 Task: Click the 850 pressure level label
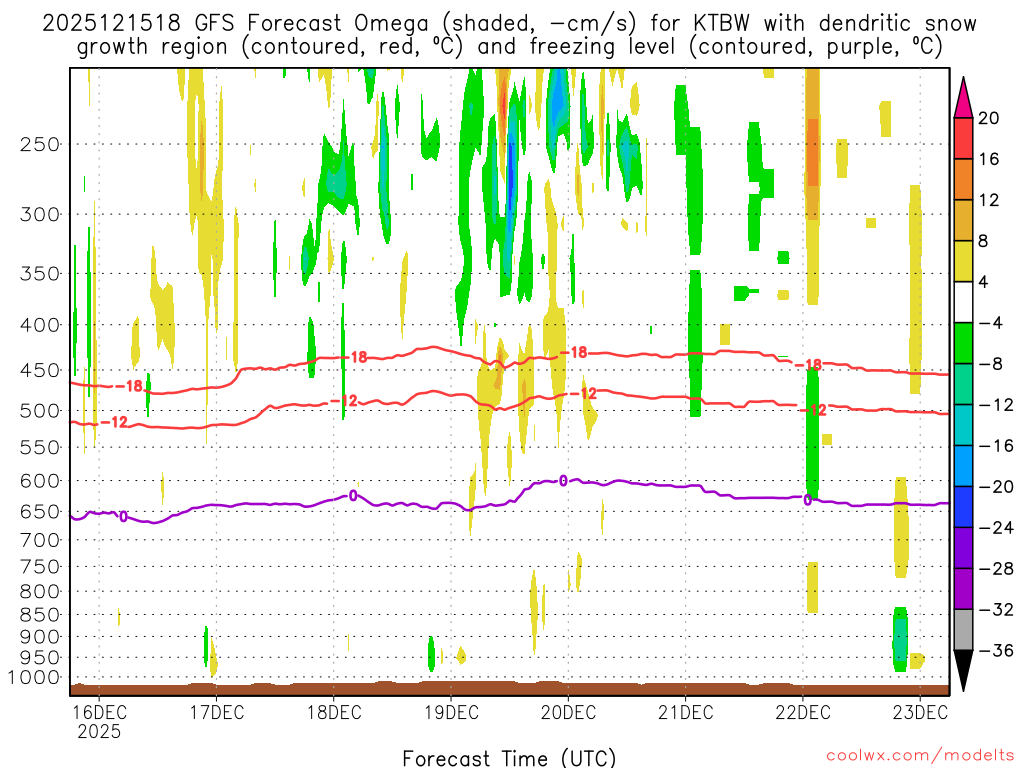point(40,615)
